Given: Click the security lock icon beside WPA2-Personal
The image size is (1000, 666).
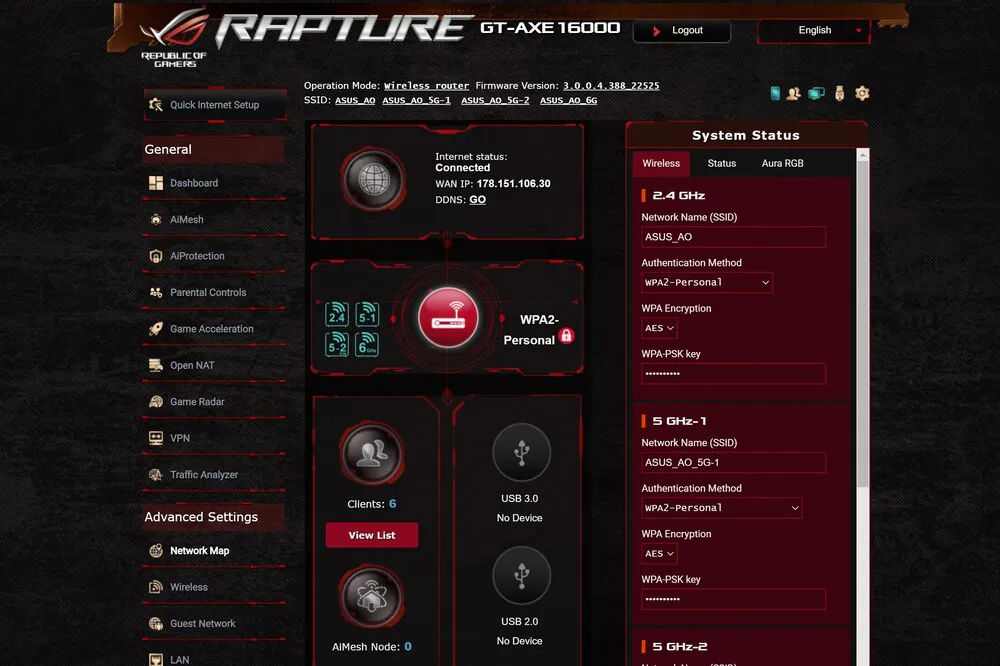Looking at the screenshot, I should (x=566, y=336).
